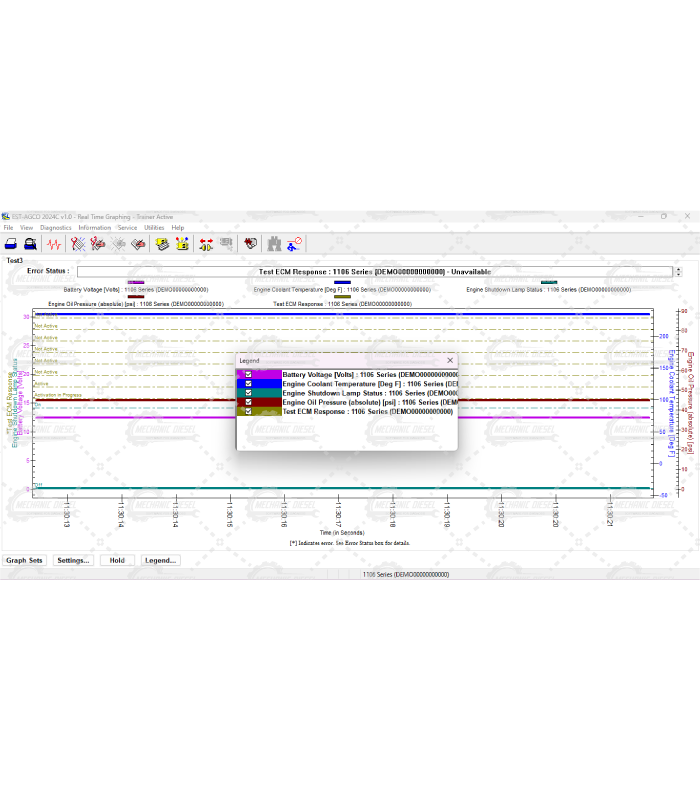Screen dimensions: 700x800
Task: Open the Settings... button
Action: click(73, 560)
